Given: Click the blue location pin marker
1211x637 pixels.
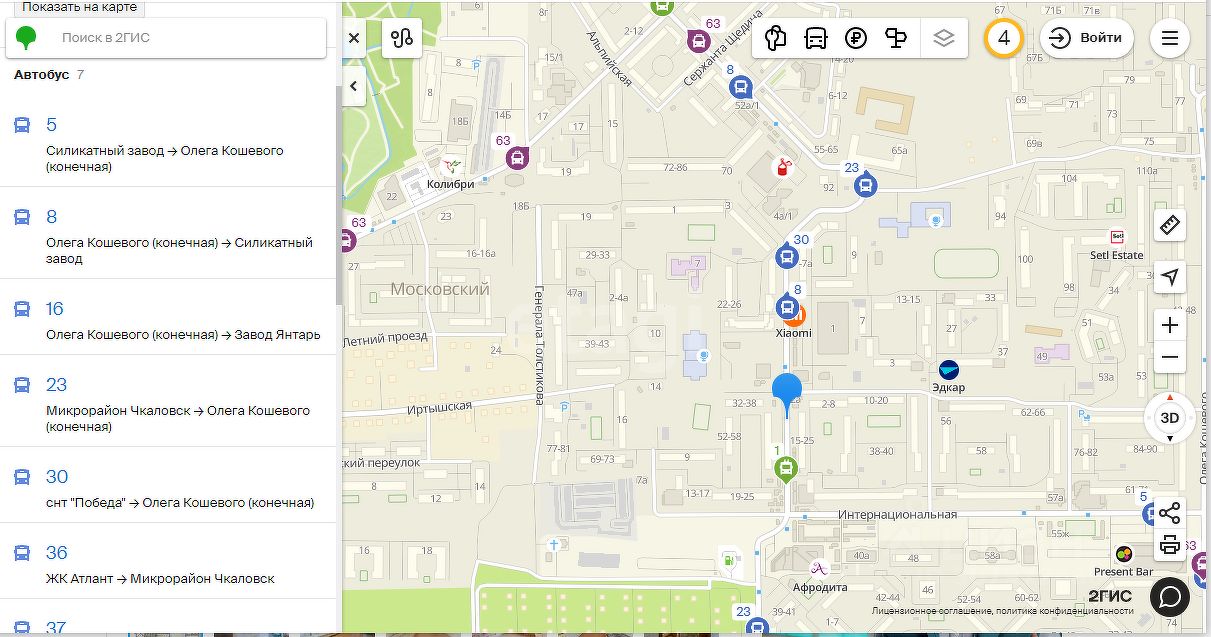Looking at the screenshot, I should pyautogui.click(x=787, y=393).
